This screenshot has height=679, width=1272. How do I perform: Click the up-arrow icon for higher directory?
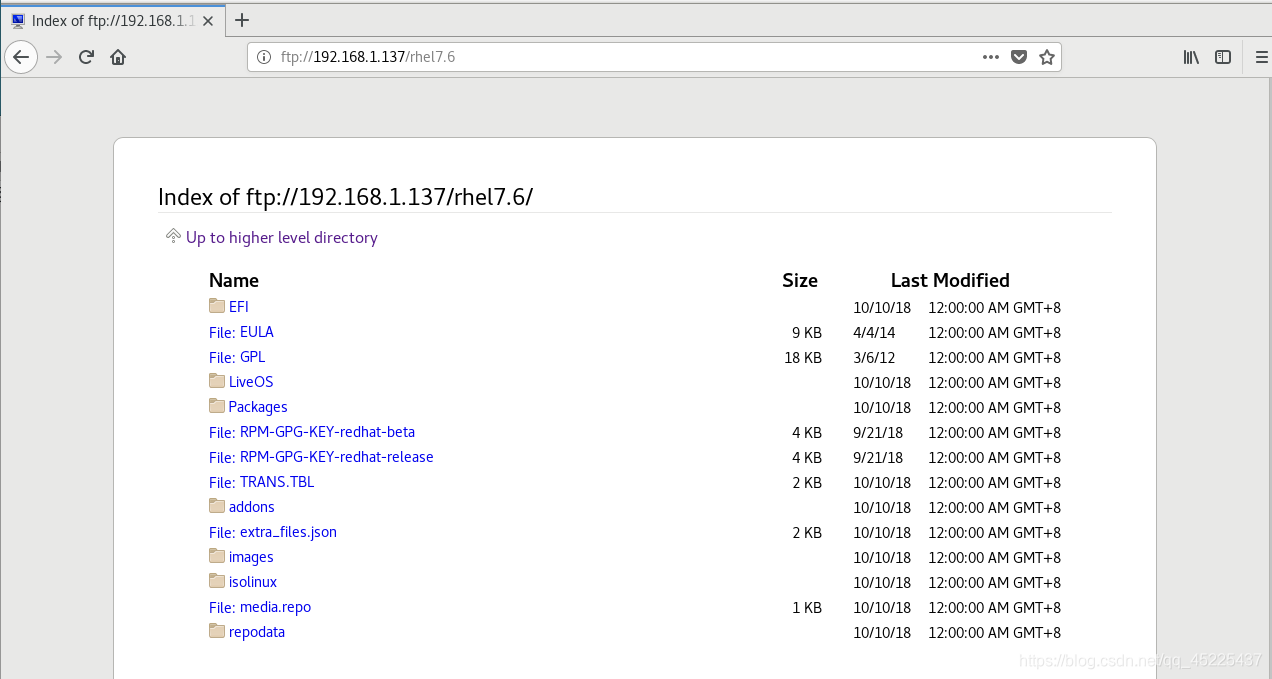click(174, 236)
